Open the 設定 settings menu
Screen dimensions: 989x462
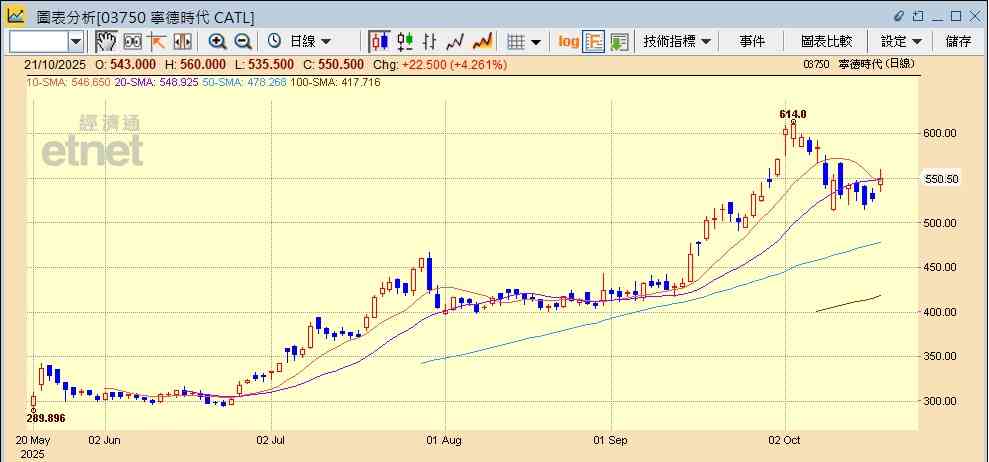900,41
